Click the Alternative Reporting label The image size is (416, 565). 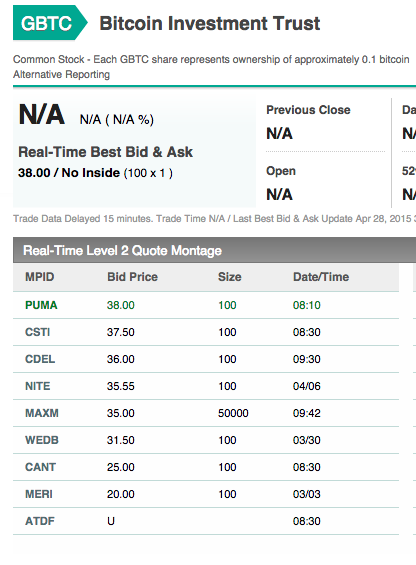(61, 74)
